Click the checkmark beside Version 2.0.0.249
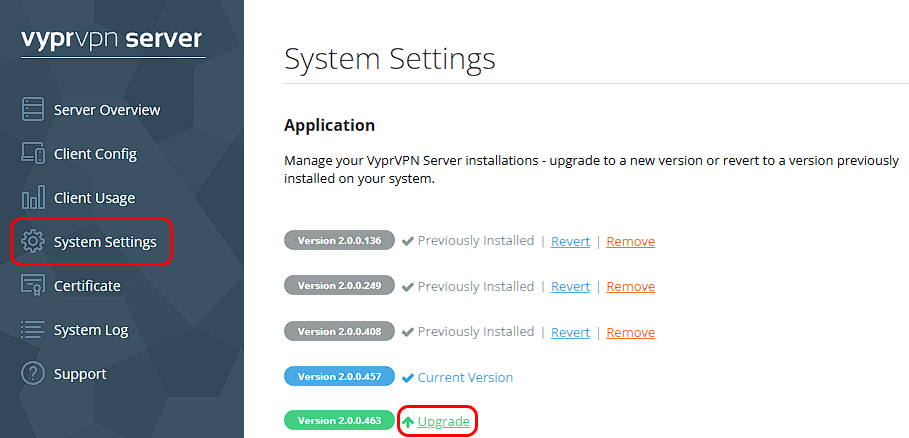909x438 pixels. [x=408, y=287]
